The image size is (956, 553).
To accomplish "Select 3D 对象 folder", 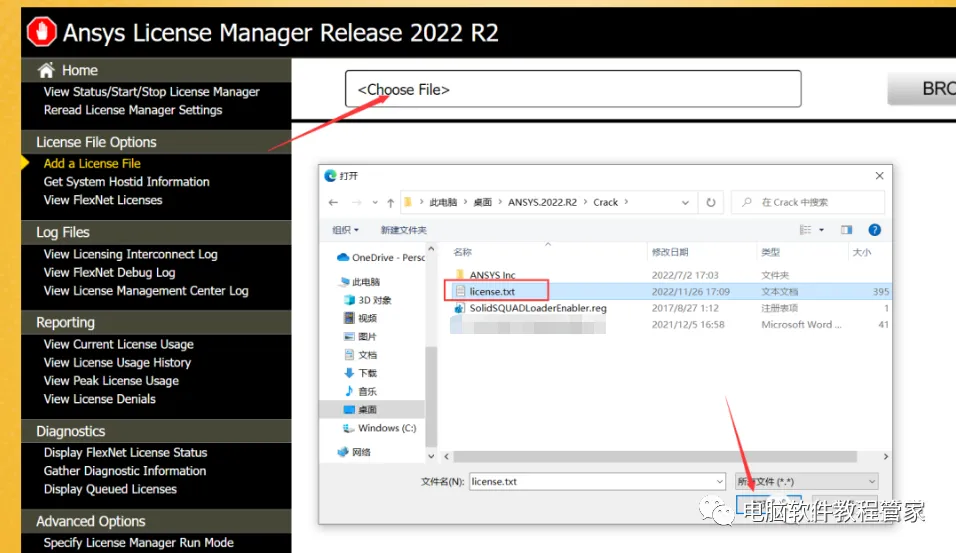I will [368, 300].
